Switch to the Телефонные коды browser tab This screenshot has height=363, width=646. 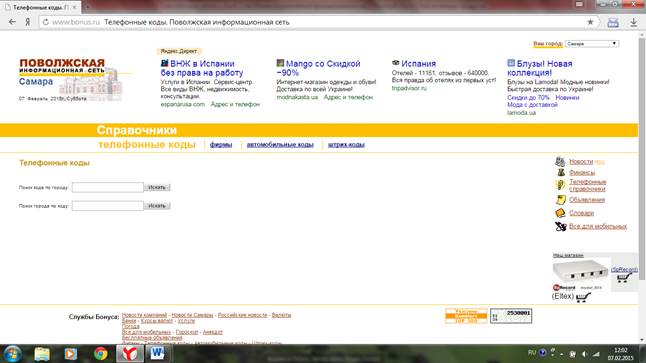click(x=40, y=7)
